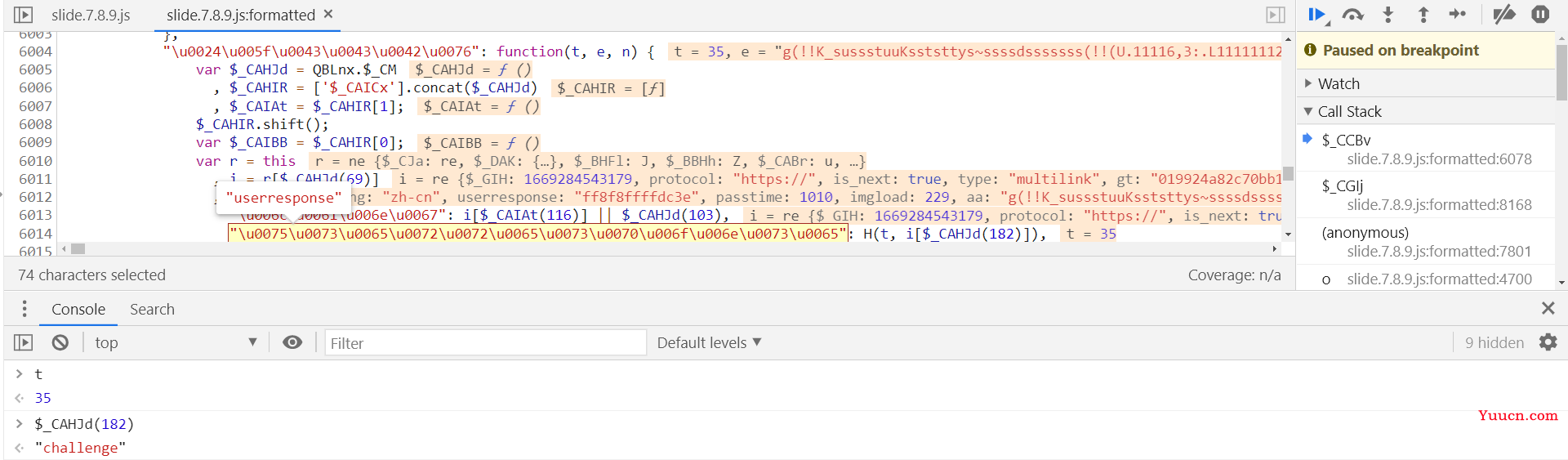Open the Default levels dropdown
The image size is (1568, 460).
pos(709,342)
